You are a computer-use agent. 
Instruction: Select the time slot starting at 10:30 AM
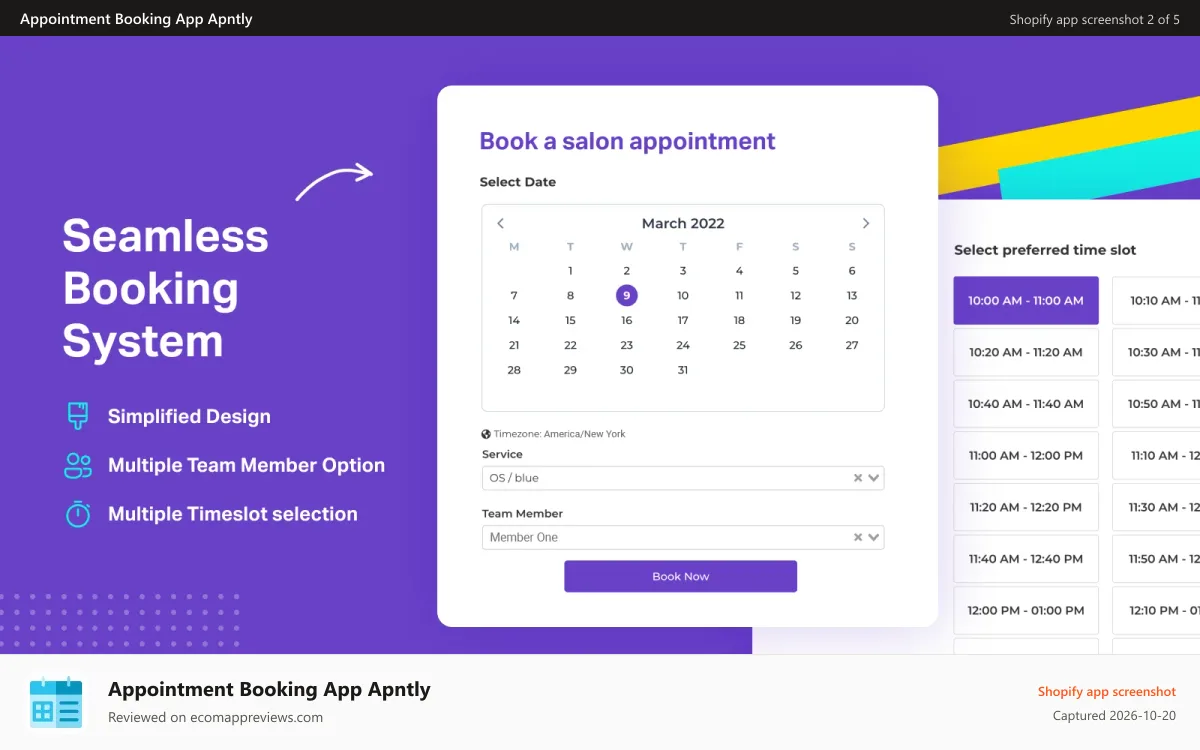1157,352
